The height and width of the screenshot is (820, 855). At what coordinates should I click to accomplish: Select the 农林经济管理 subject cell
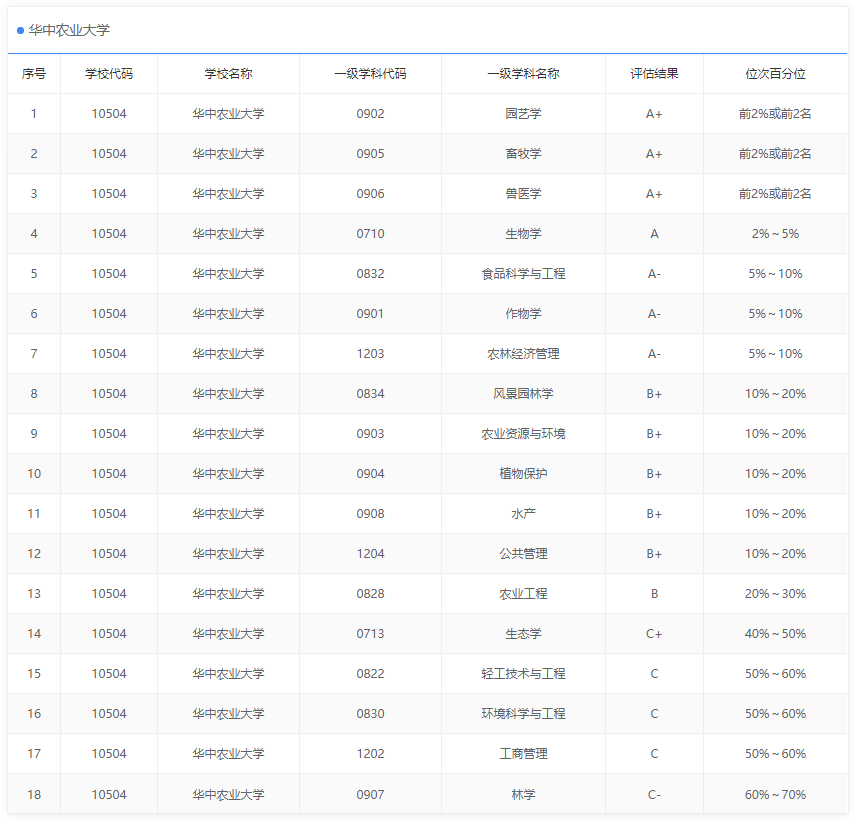pos(523,353)
